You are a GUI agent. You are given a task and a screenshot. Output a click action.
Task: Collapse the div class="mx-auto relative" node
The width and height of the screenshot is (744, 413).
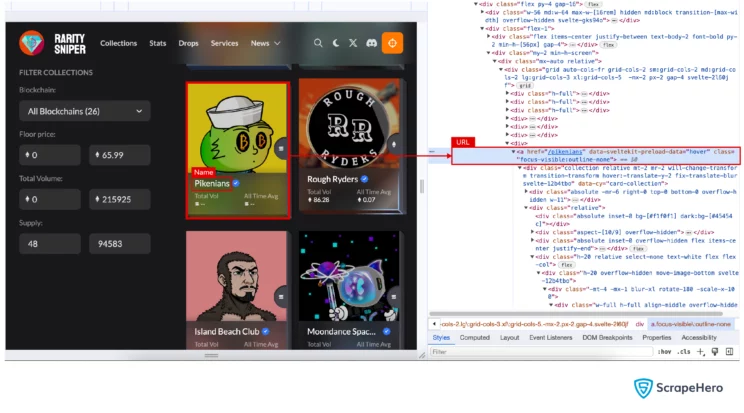(x=494, y=61)
